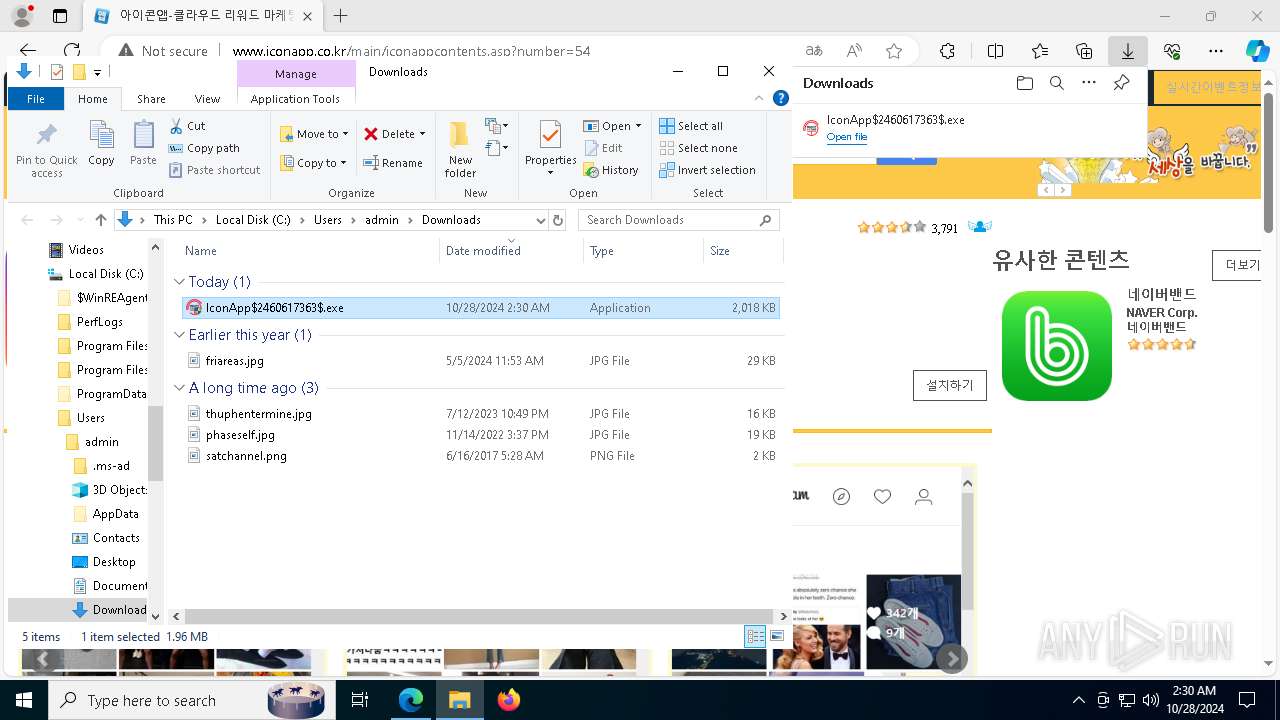Click the Manage contextual tab
This screenshot has height=720, width=1280.
coord(296,74)
